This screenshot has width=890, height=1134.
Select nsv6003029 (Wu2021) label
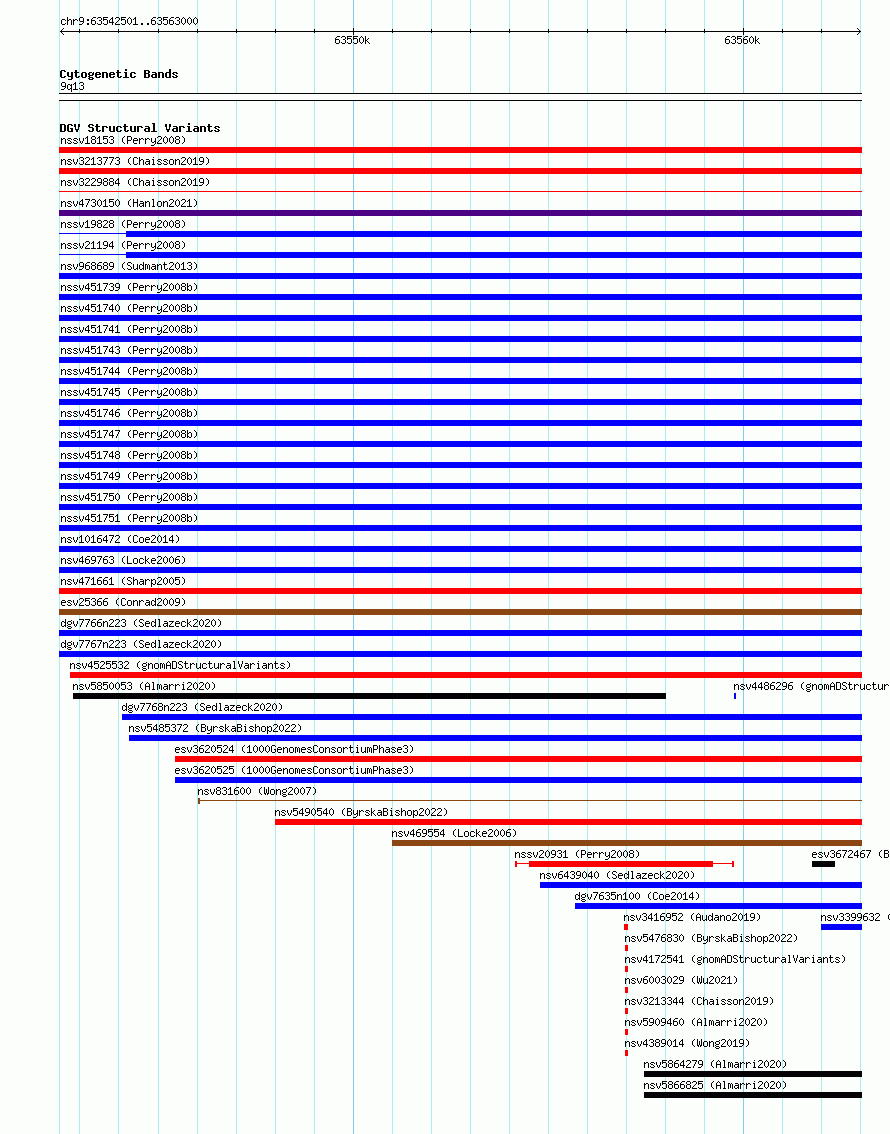click(x=682, y=979)
